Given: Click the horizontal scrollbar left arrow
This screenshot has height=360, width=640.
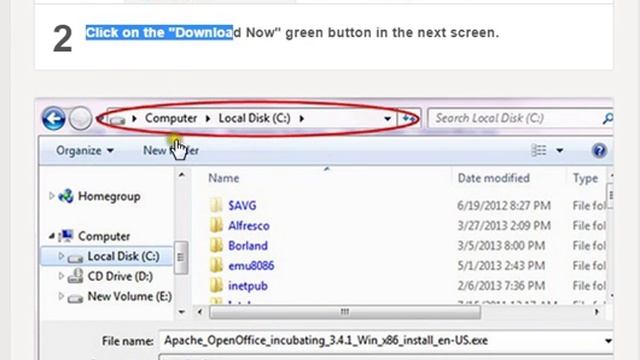Looking at the screenshot, I should pos(200,312).
